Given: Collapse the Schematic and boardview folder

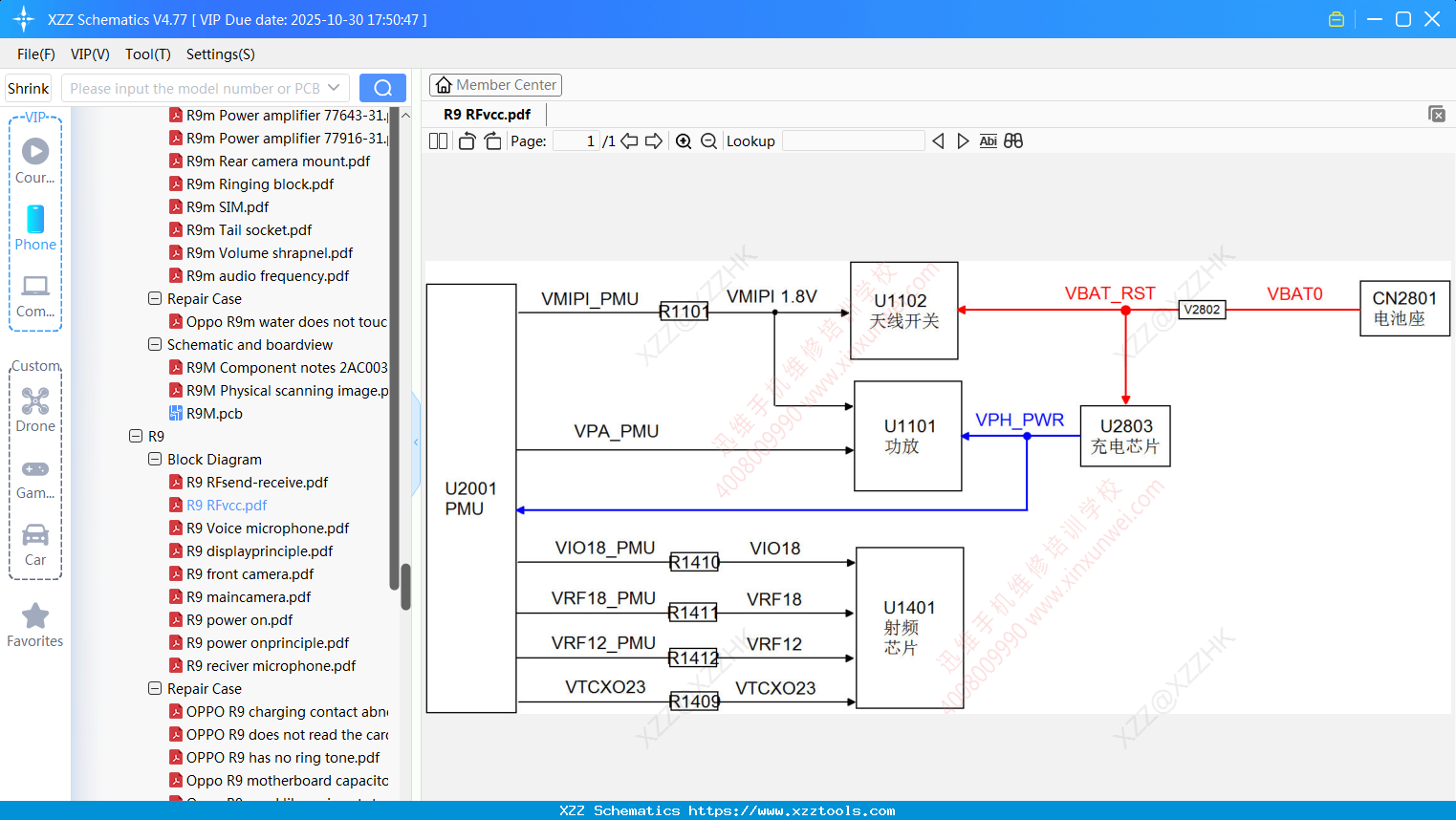Looking at the screenshot, I should click(155, 345).
